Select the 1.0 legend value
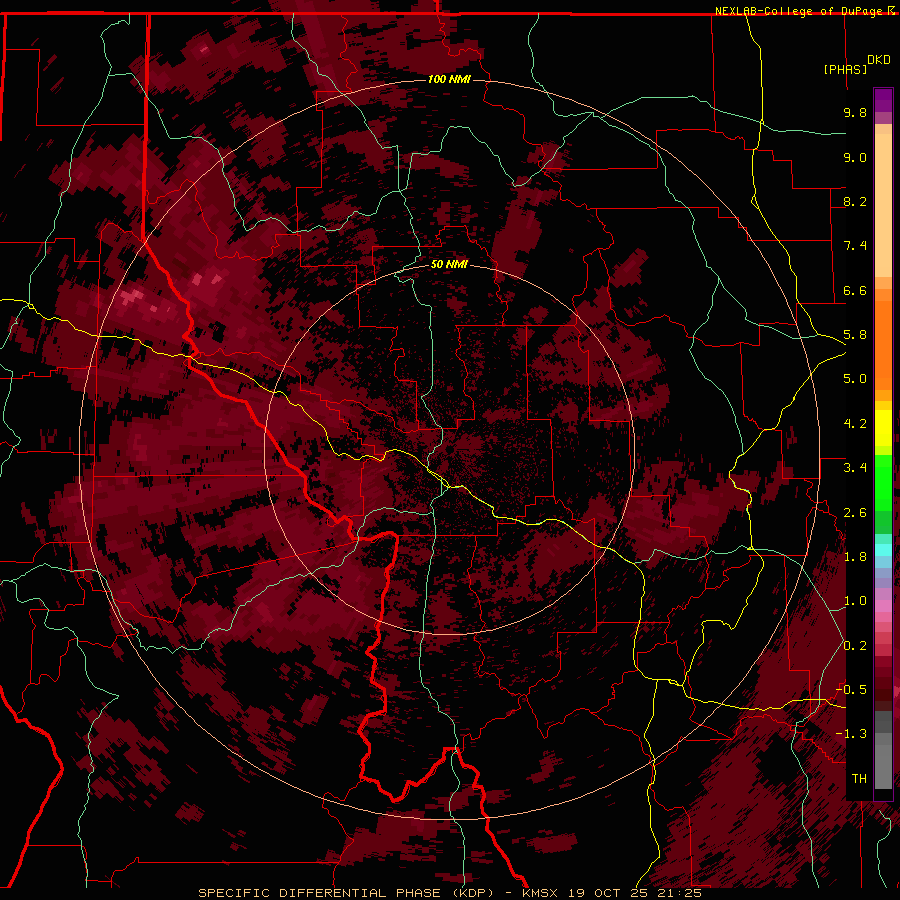The width and height of the screenshot is (900, 900). click(855, 601)
